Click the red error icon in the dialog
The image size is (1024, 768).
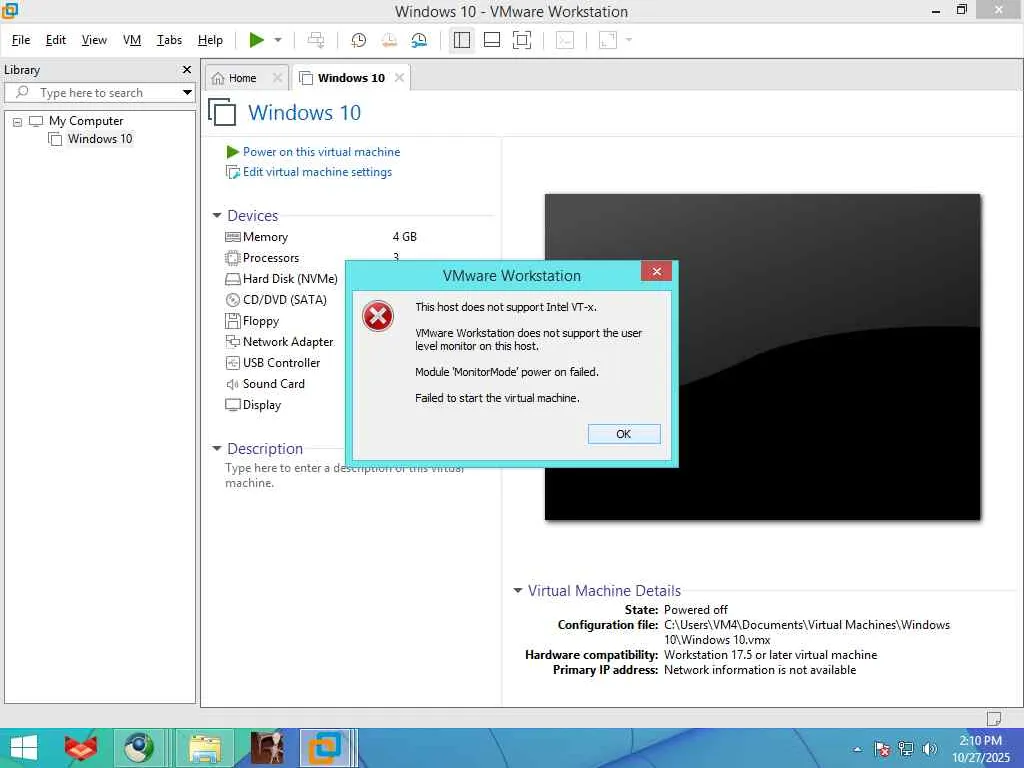coord(377,317)
